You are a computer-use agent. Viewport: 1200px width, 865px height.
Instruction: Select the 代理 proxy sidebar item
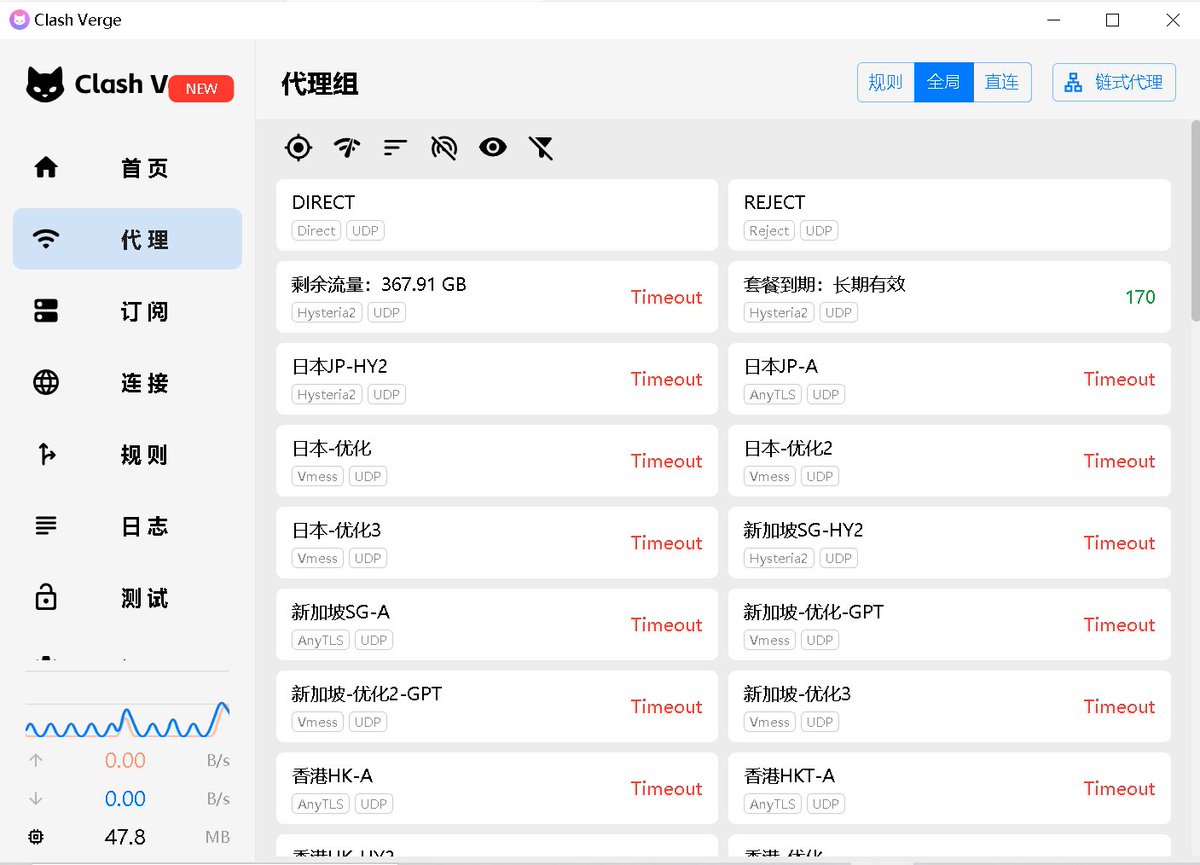tap(127, 239)
